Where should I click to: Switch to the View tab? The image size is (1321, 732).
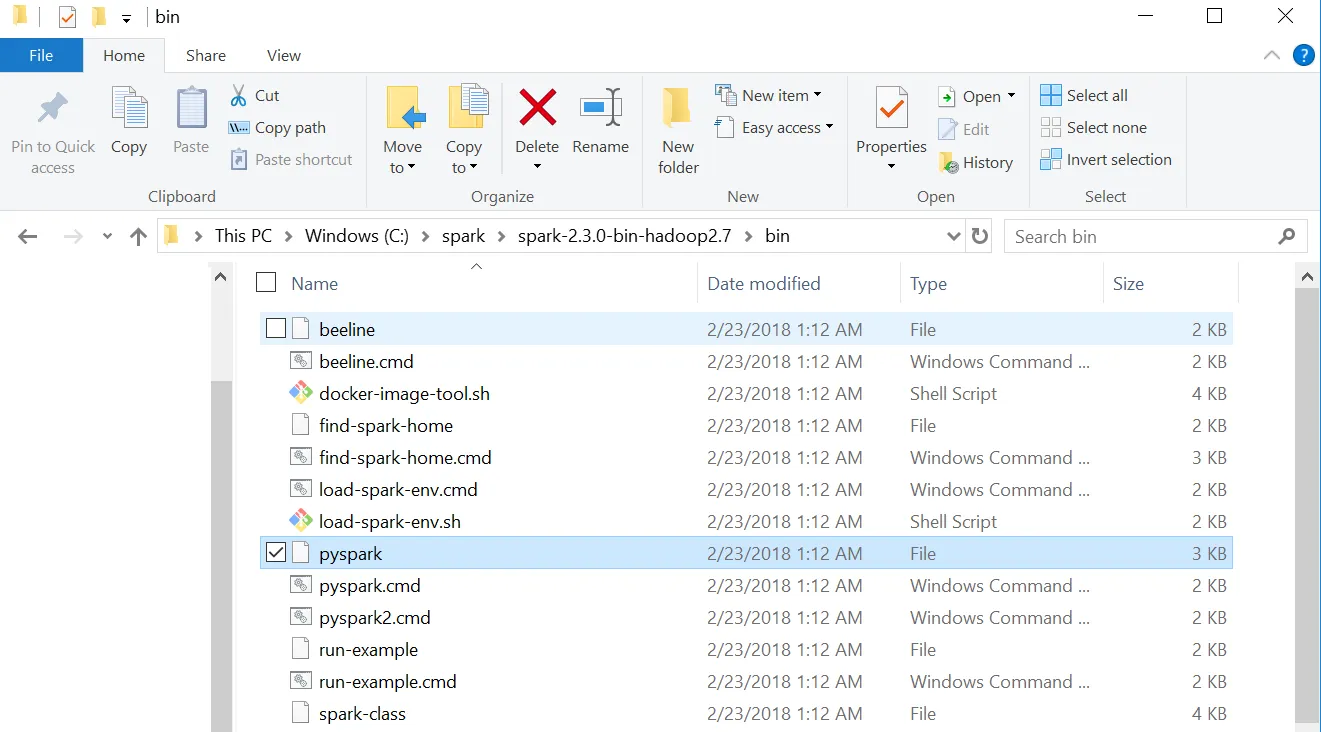[284, 56]
